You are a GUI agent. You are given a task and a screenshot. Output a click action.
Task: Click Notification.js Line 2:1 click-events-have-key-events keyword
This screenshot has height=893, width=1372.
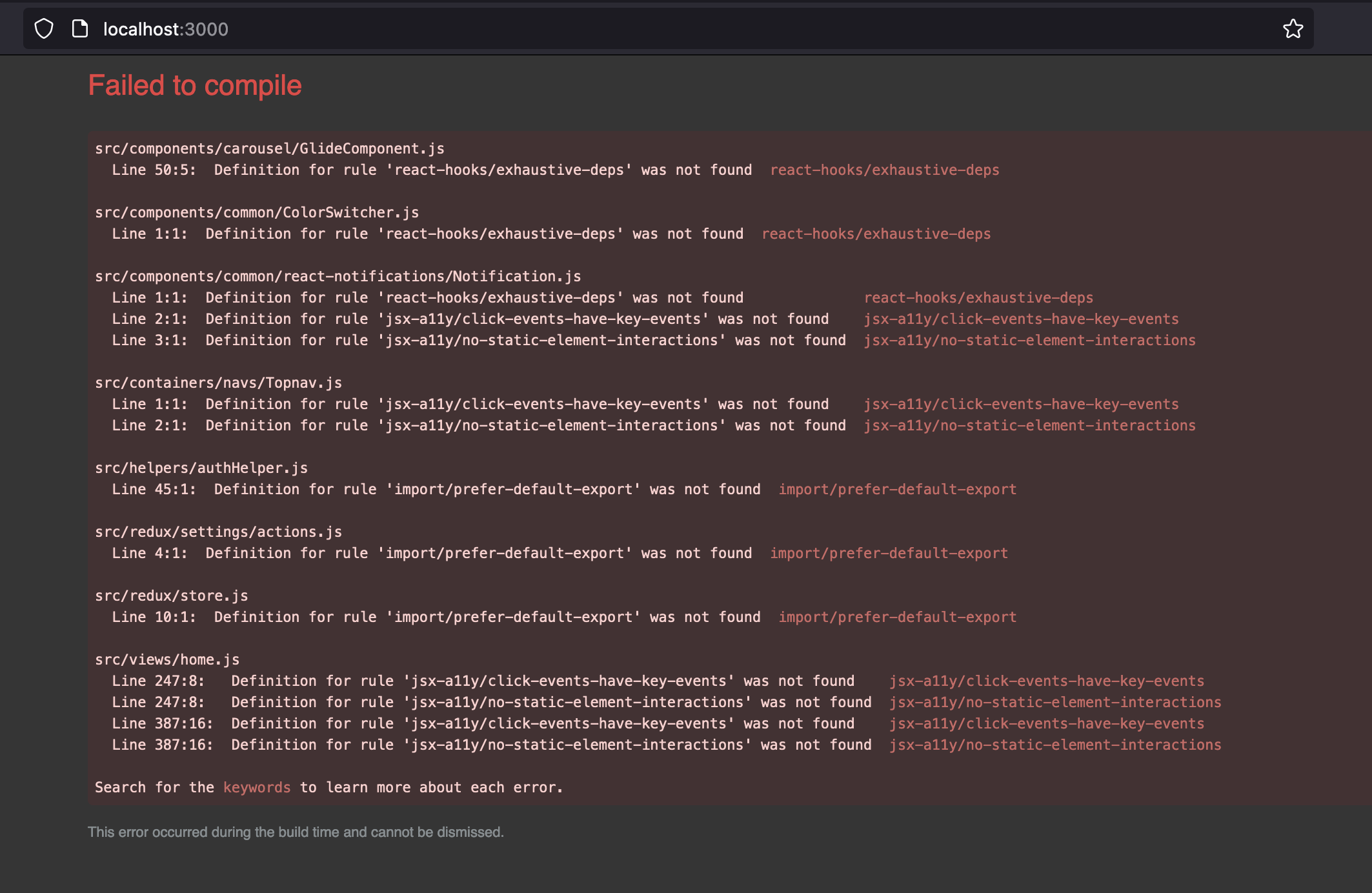(1021, 319)
